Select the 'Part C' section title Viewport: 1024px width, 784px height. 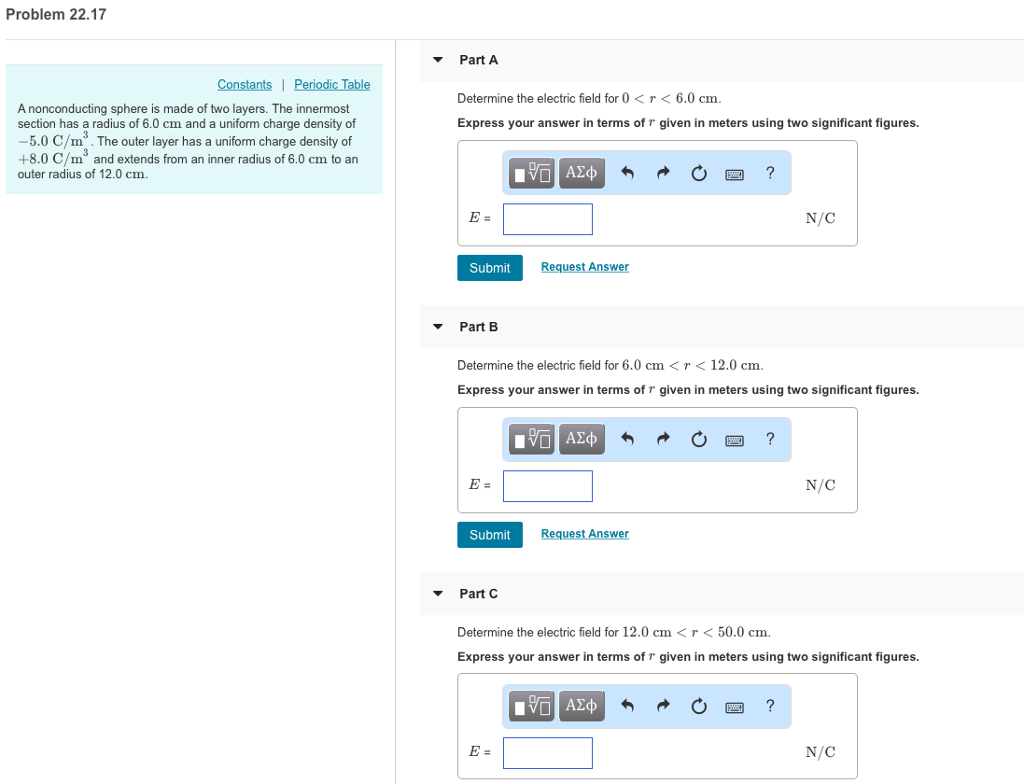pyautogui.click(x=479, y=594)
